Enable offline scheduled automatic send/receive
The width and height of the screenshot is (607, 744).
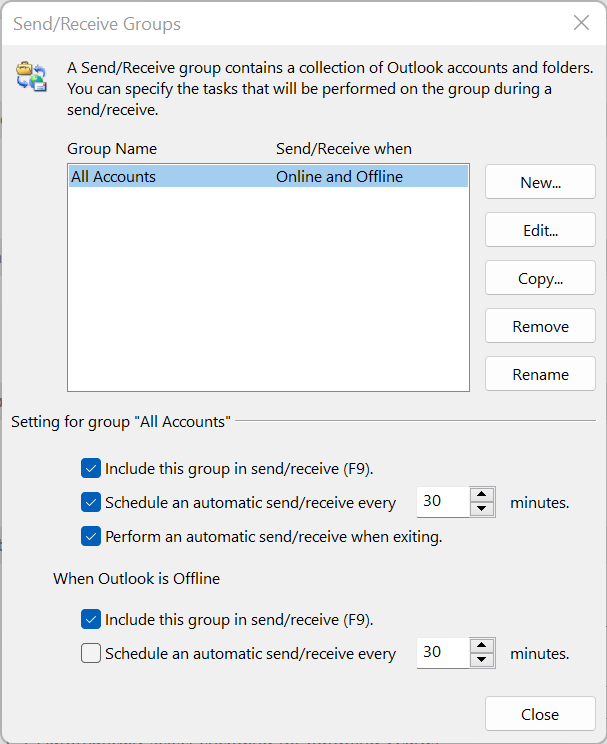point(91,654)
